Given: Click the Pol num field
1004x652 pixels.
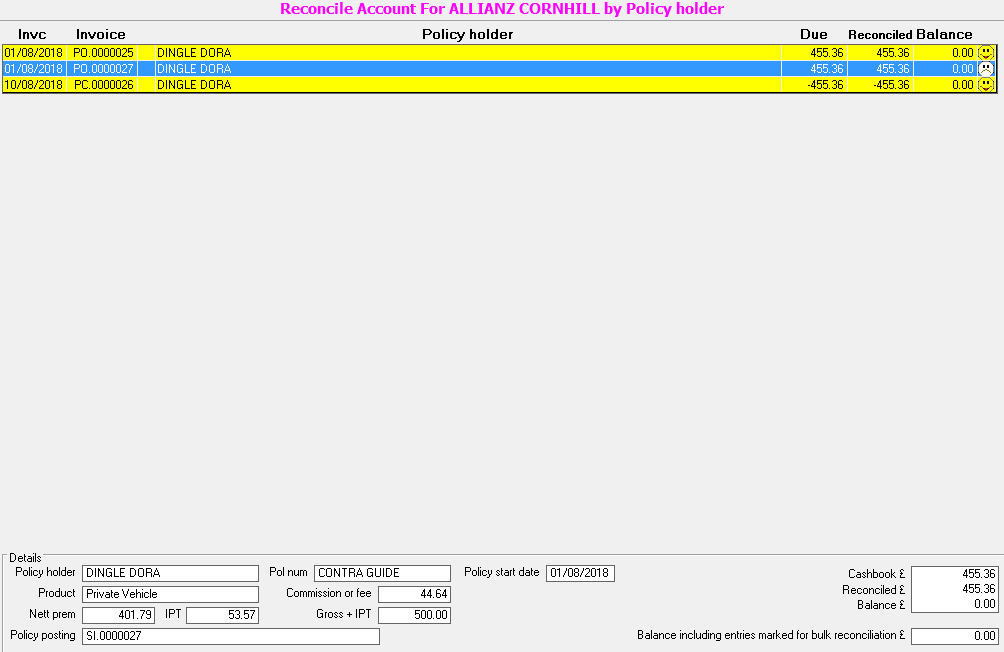Looking at the screenshot, I should click(382, 573).
